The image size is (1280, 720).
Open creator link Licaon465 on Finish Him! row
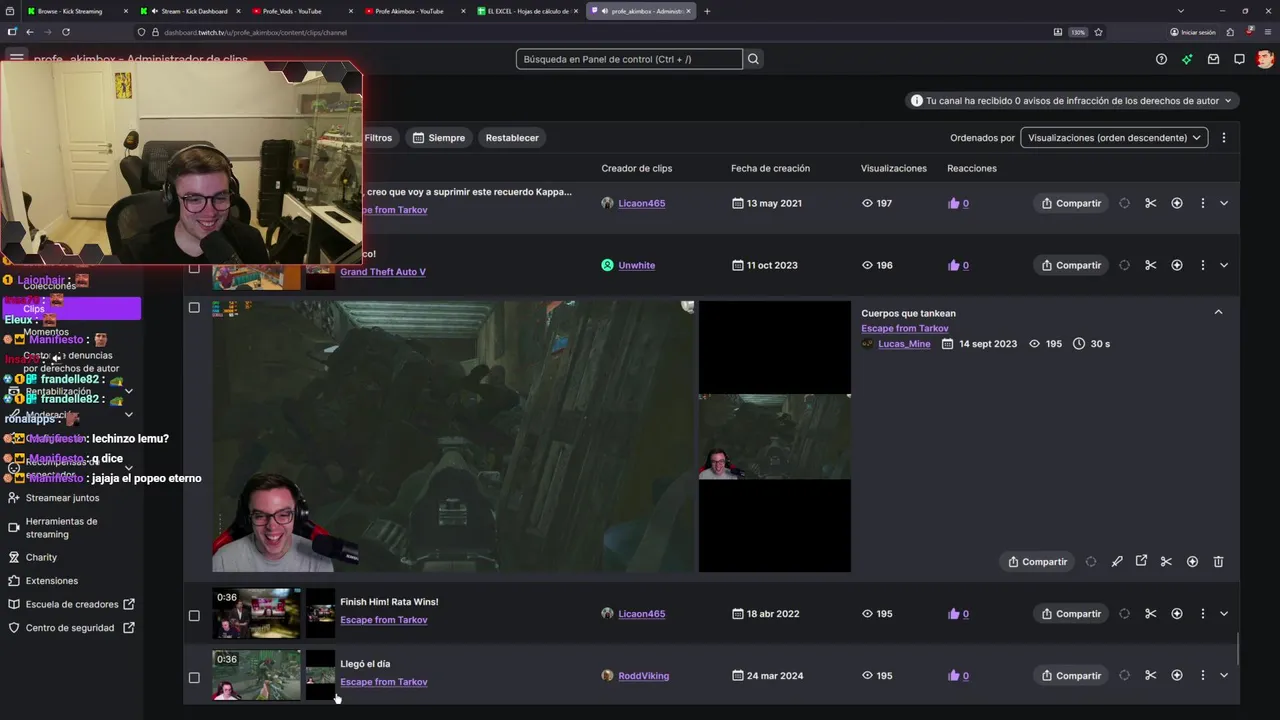tap(641, 614)
